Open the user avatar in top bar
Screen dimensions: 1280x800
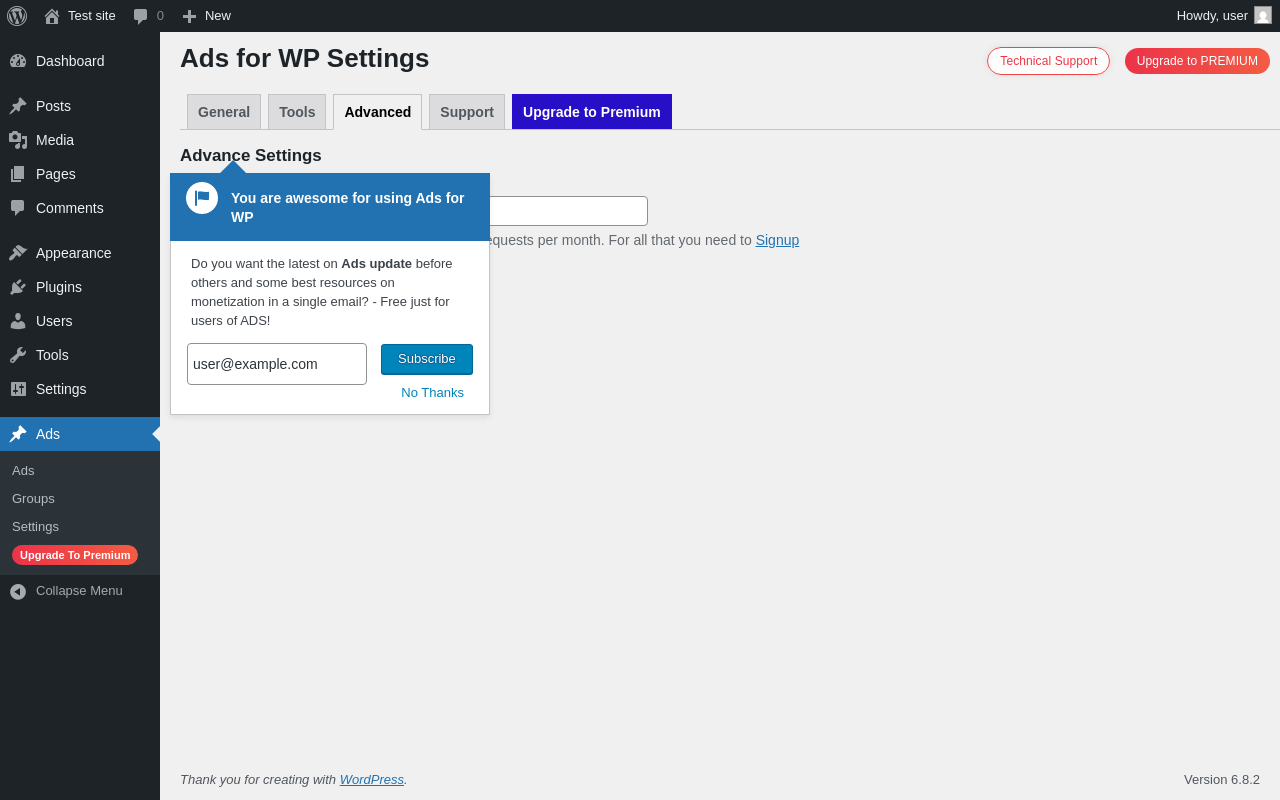tap(1263, 15)
